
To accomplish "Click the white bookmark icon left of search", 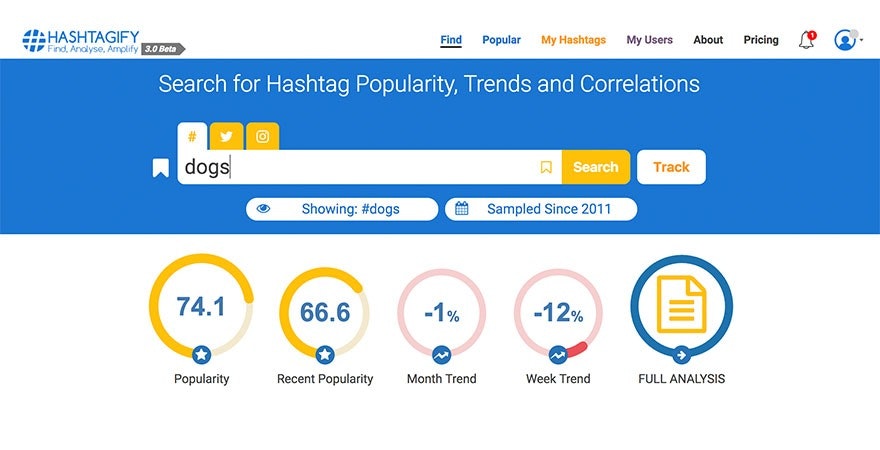I will point(160,168).
